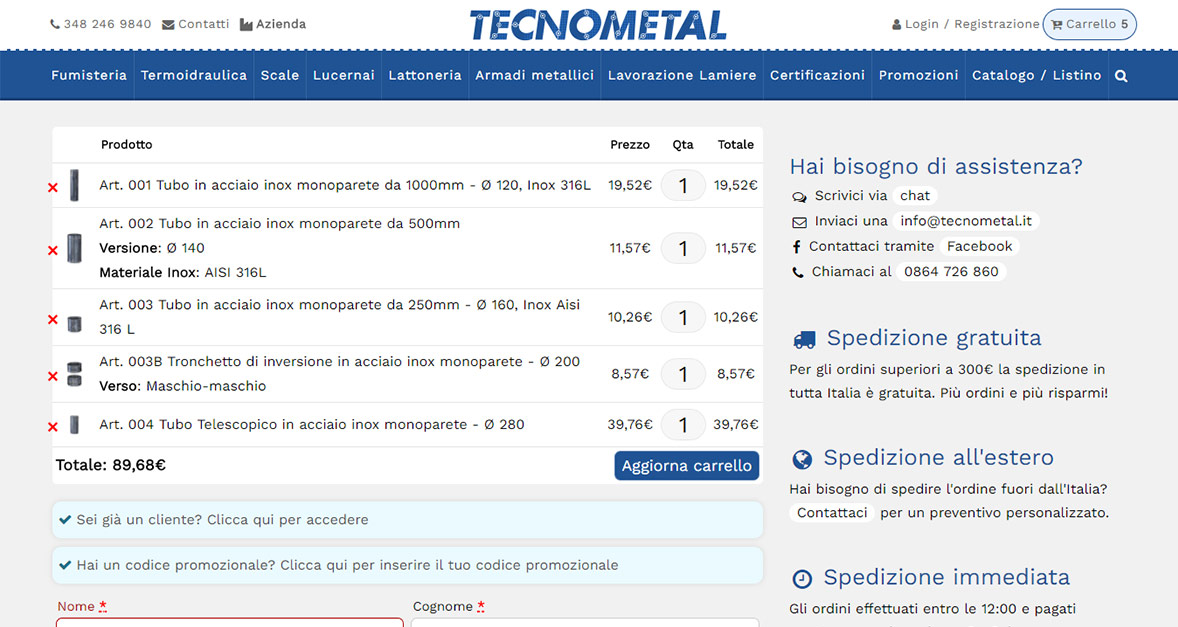Open the Certificazioni menu
The image size is (1178, 627).
[817, 75]
